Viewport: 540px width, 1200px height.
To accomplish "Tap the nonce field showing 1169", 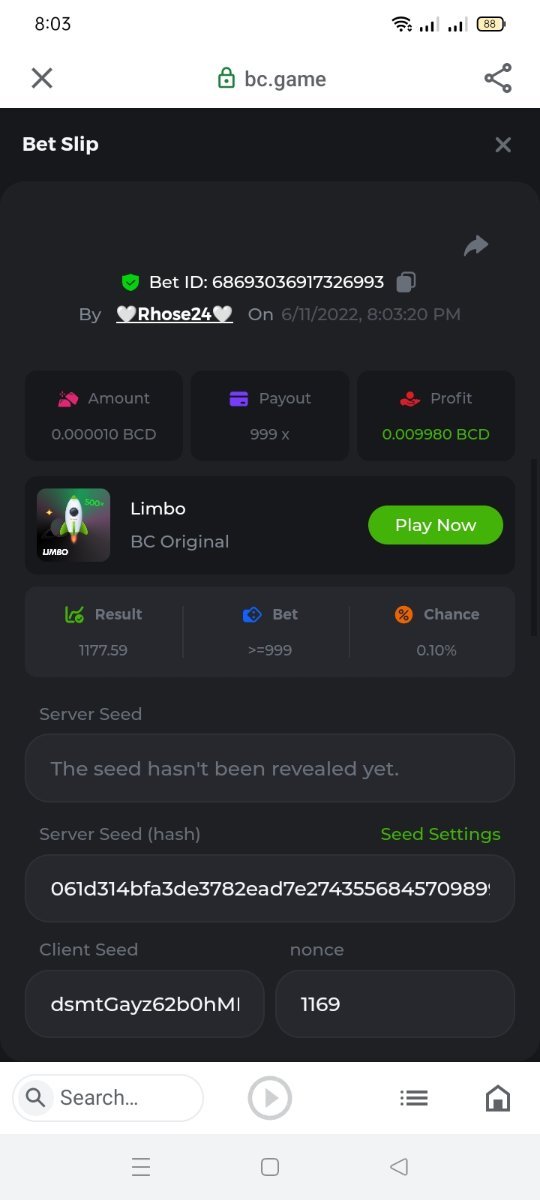I will pyautogui.click(x=395, y=1004).
